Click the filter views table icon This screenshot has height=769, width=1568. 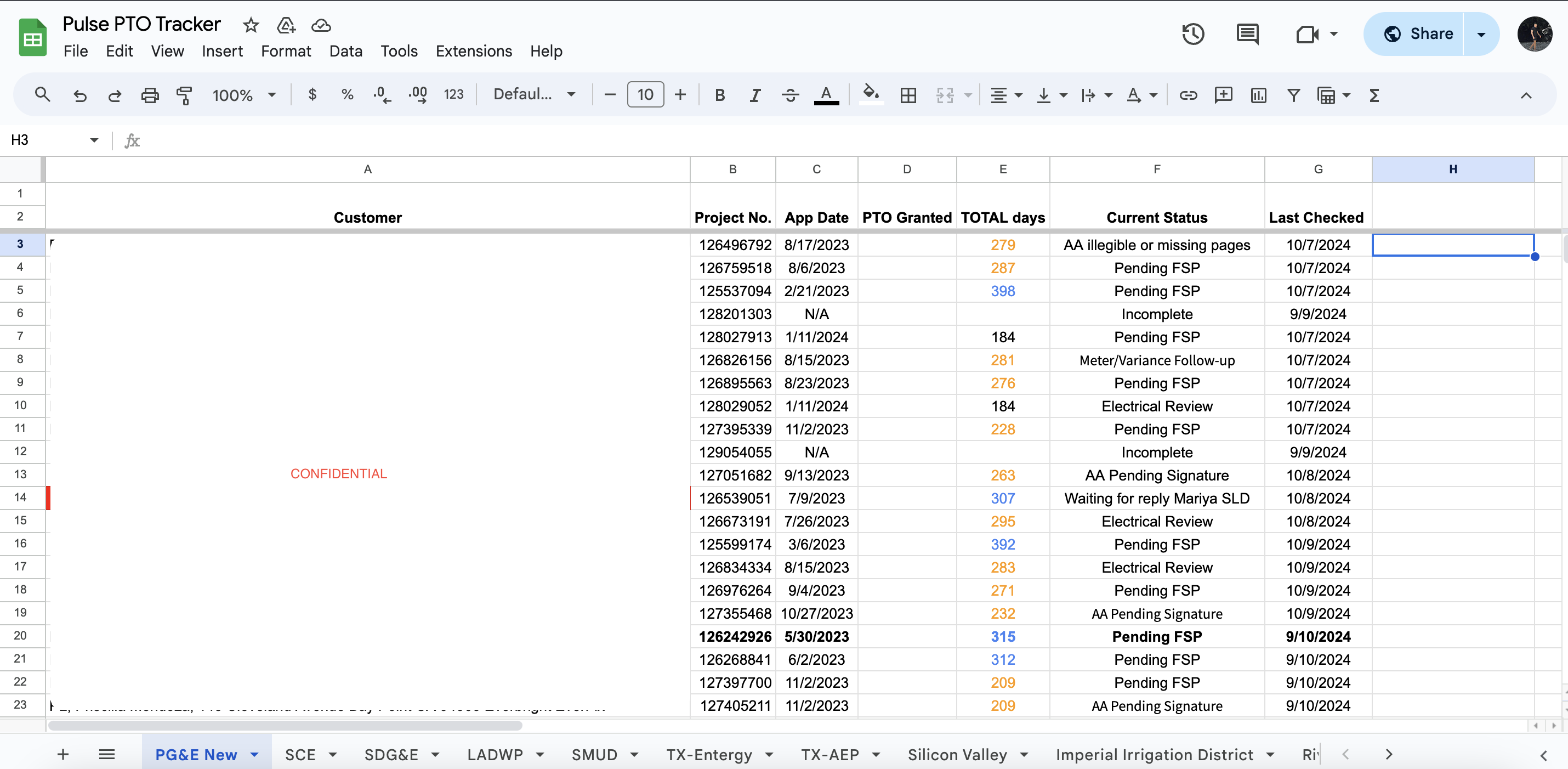pyautogui.click(x=1326, y=95)
